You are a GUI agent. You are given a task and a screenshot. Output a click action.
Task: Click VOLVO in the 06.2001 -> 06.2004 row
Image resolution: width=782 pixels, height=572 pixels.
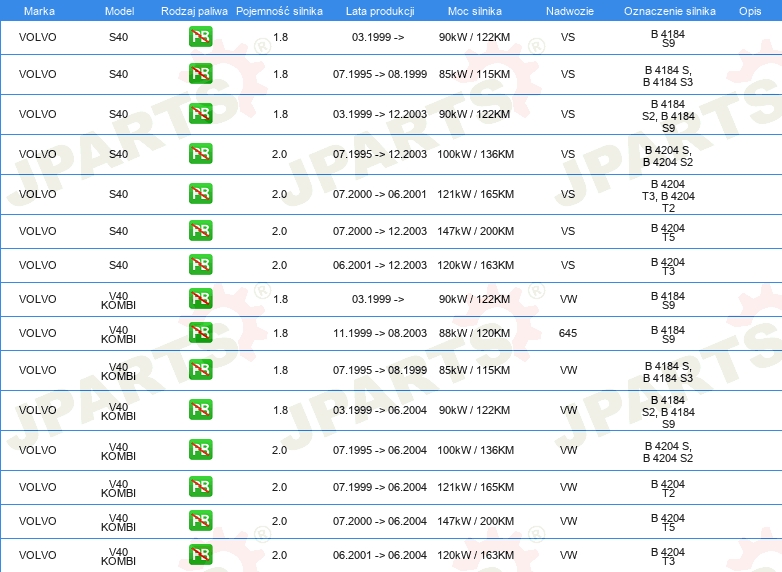(37, 555)
